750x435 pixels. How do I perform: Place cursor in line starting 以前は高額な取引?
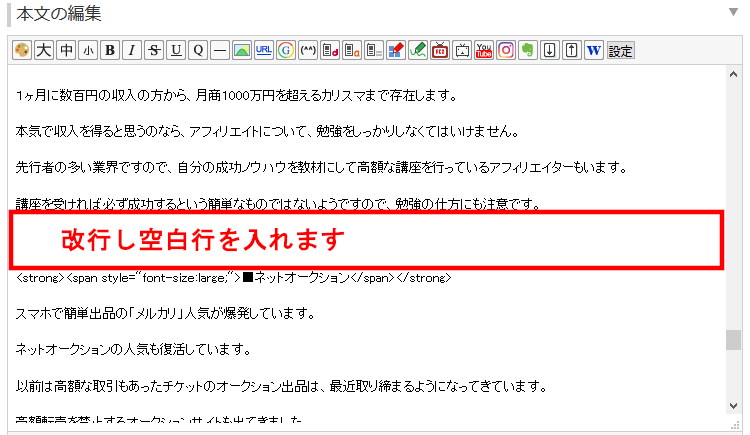click(282, 386)
